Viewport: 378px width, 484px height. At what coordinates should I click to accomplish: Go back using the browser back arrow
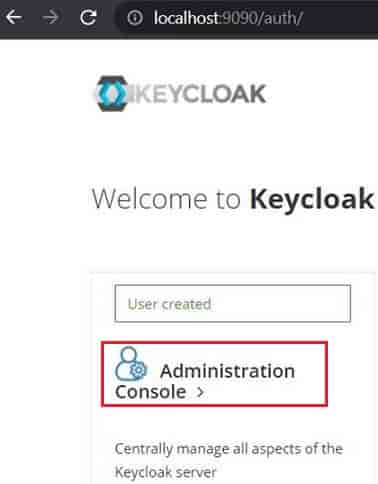[x=14, y=17]
